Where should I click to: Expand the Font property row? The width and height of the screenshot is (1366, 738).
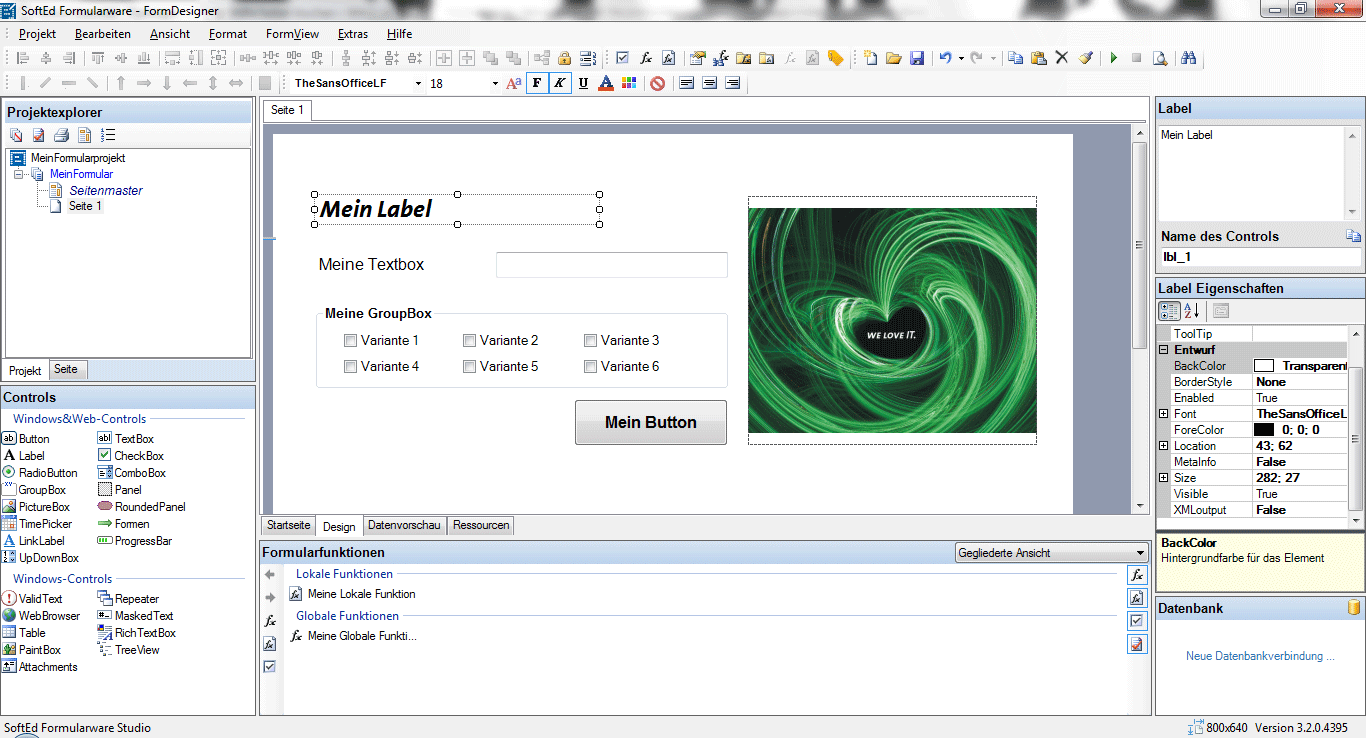click(x=1164, y=414)
